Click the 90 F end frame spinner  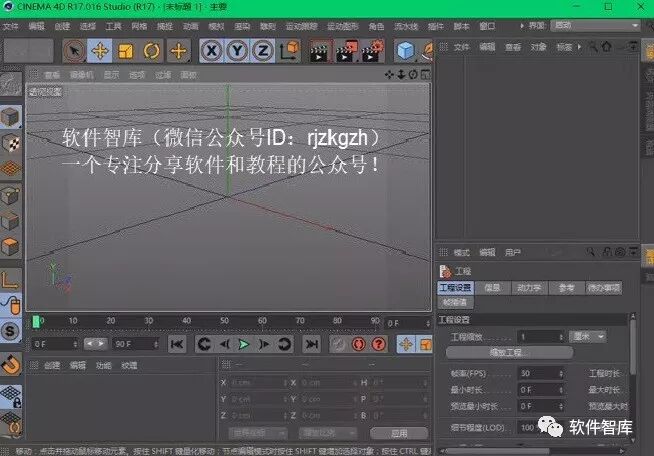[156, 344]
